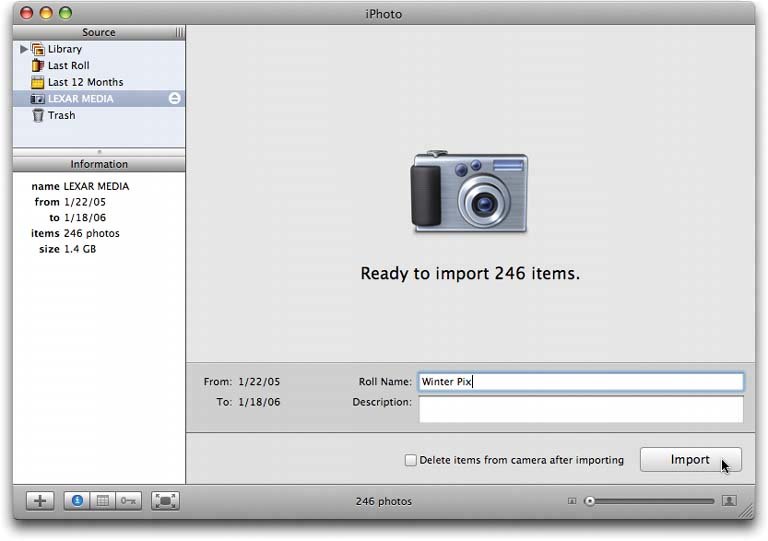Screen dimensions: 768x541
Task: Click the small thumbnail size icon
Action: [x=572, y=501]
